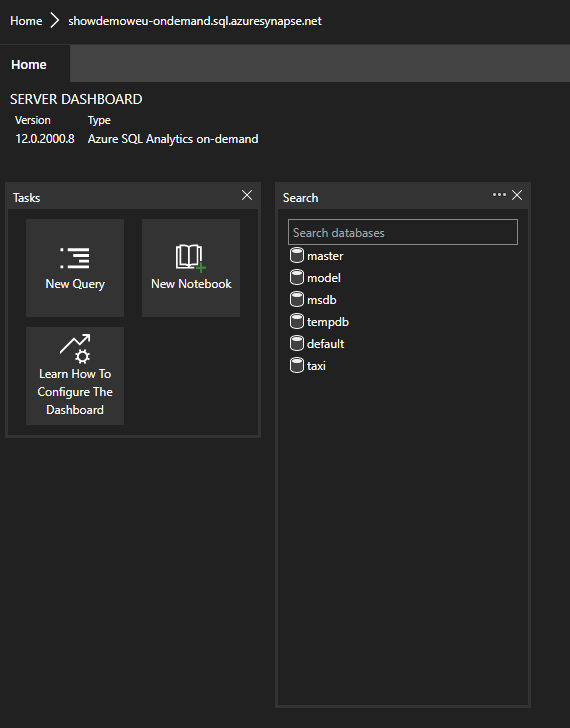Image resolution: width=570 pixels, height=728 pixels.
Task: Select the msdb database icon
Action: pyautogui.click(x=297, y=299)
